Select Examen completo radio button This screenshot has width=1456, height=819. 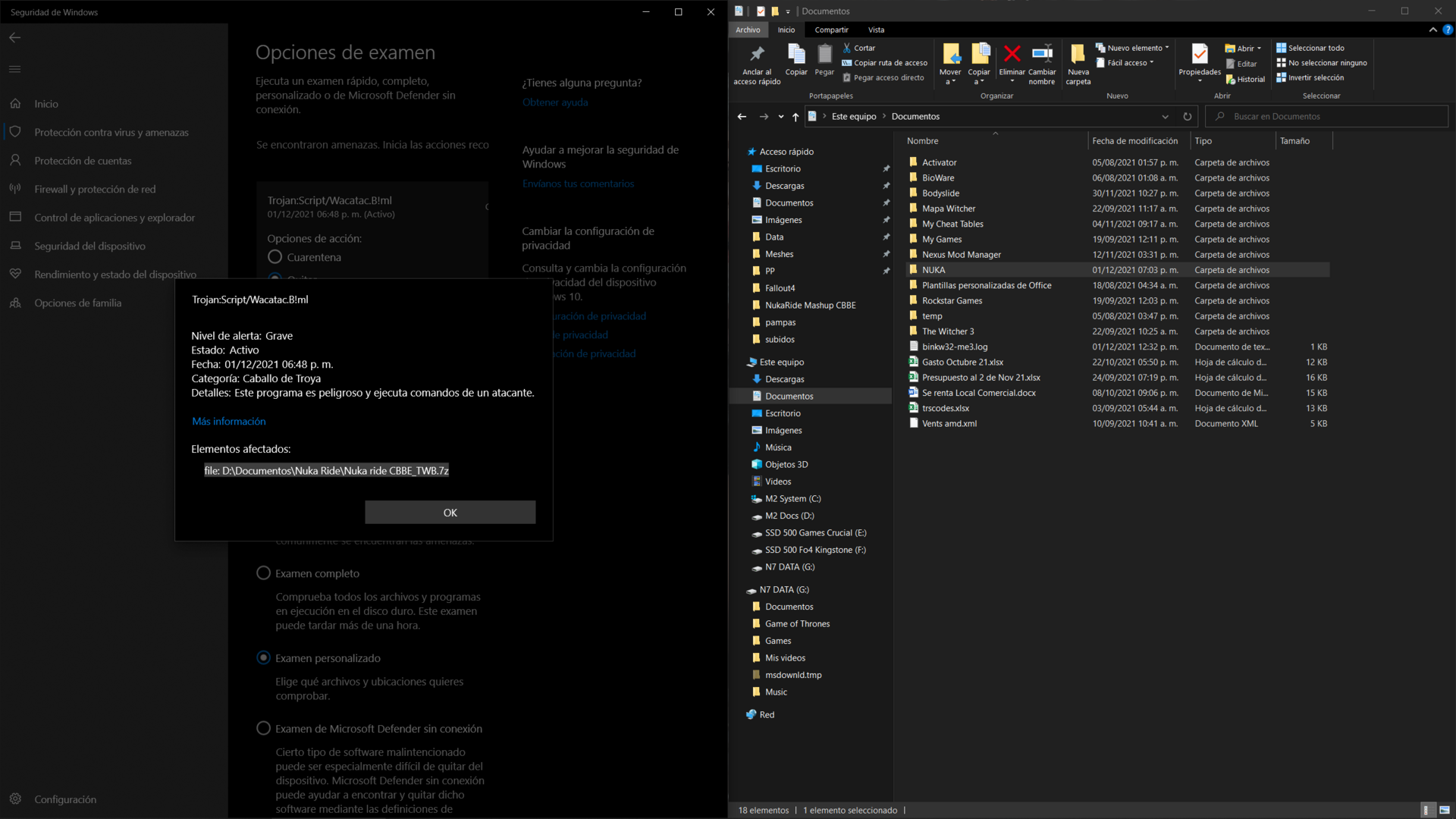(x=263, y=573)
